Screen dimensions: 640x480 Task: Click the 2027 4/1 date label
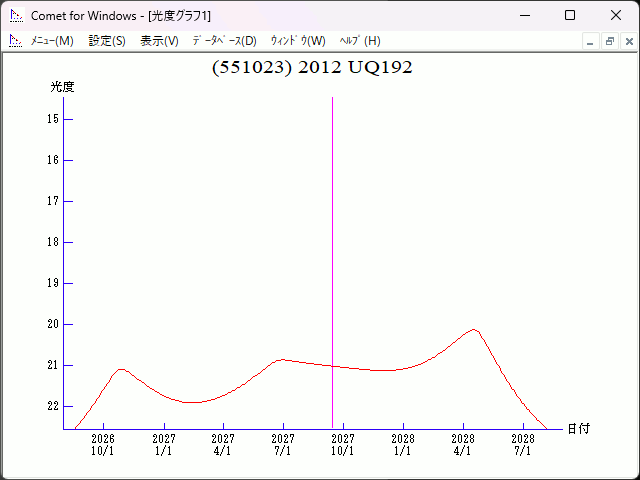[223, 445]
